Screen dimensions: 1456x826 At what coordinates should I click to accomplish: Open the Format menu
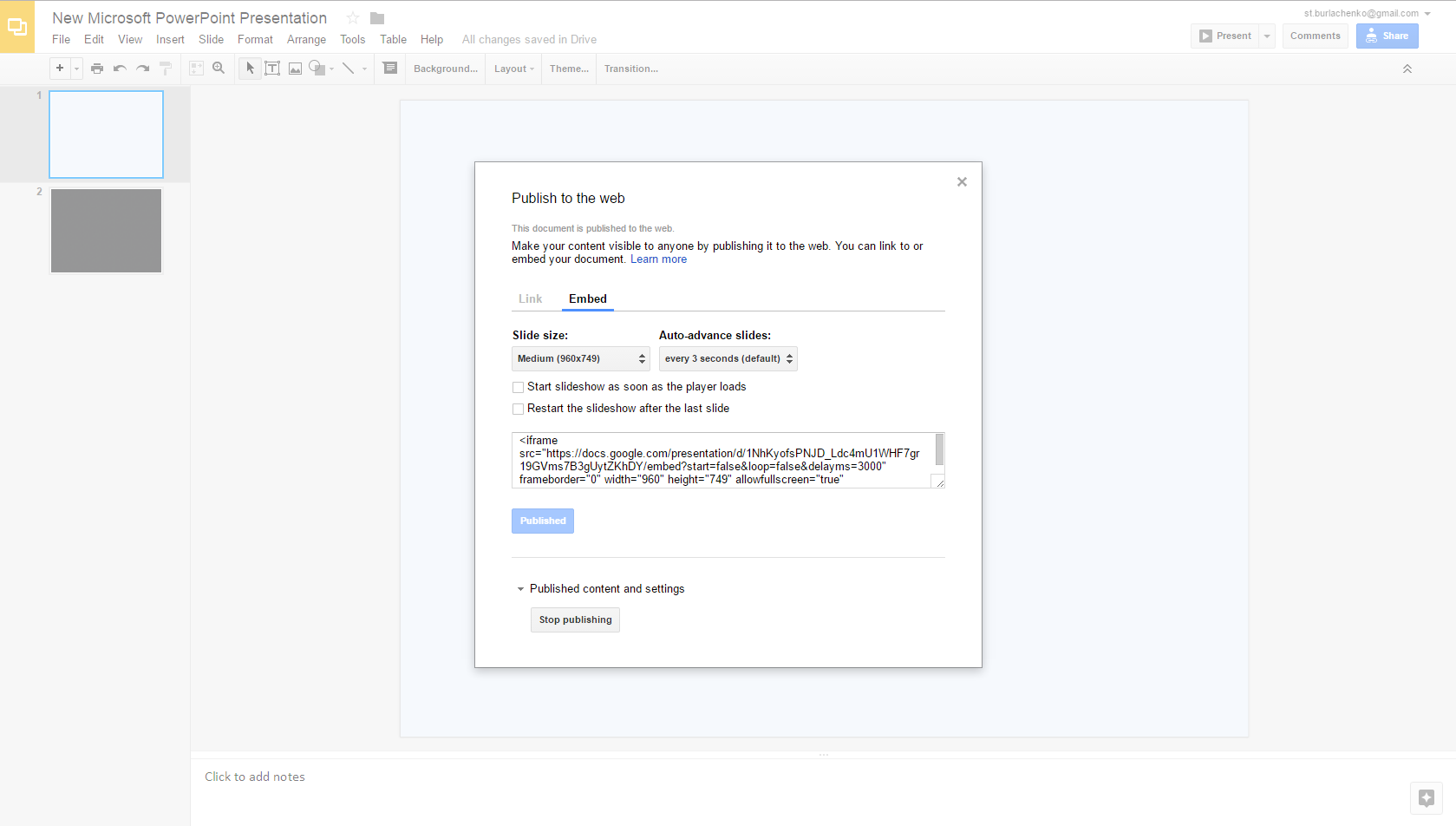(x=255, y=39)
